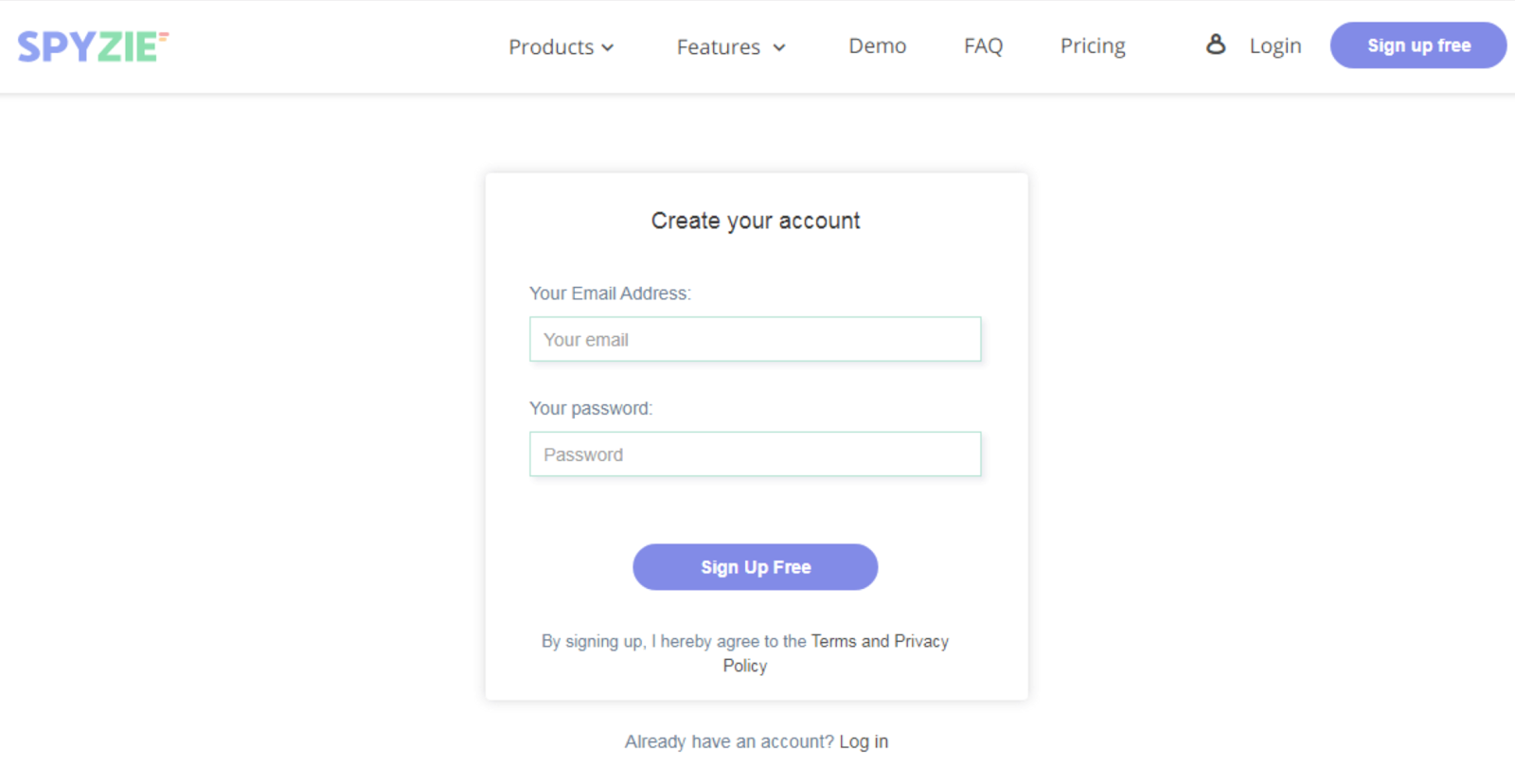The width and height of the screenshot is (1515, 784).
Task: Click into the Password input field
Action: [x=755, y=454]
